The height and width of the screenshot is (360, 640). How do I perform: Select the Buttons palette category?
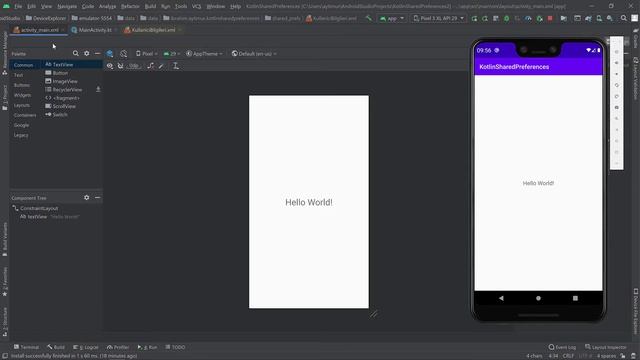pyautogui.click(x=22, y=85)
